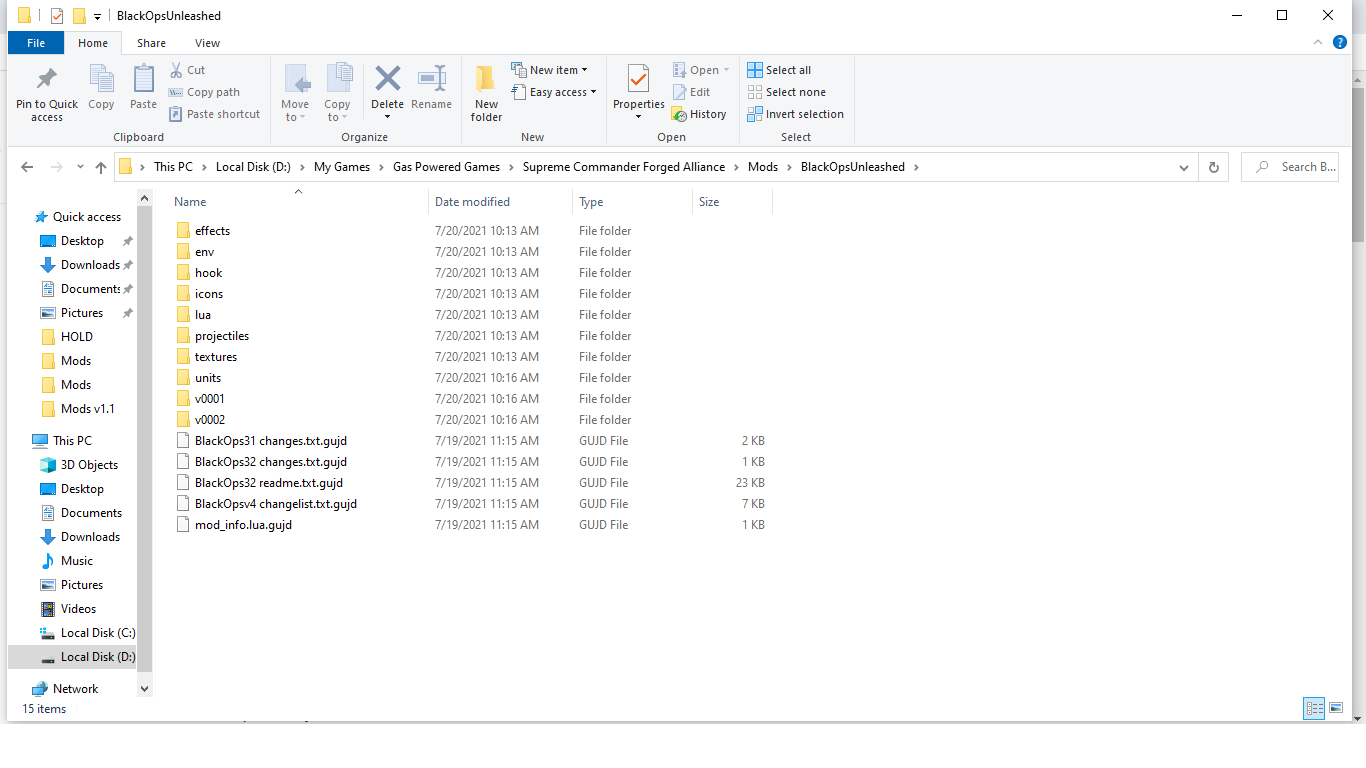
Task: Click the Rename icon
Action: coord(431,78)
